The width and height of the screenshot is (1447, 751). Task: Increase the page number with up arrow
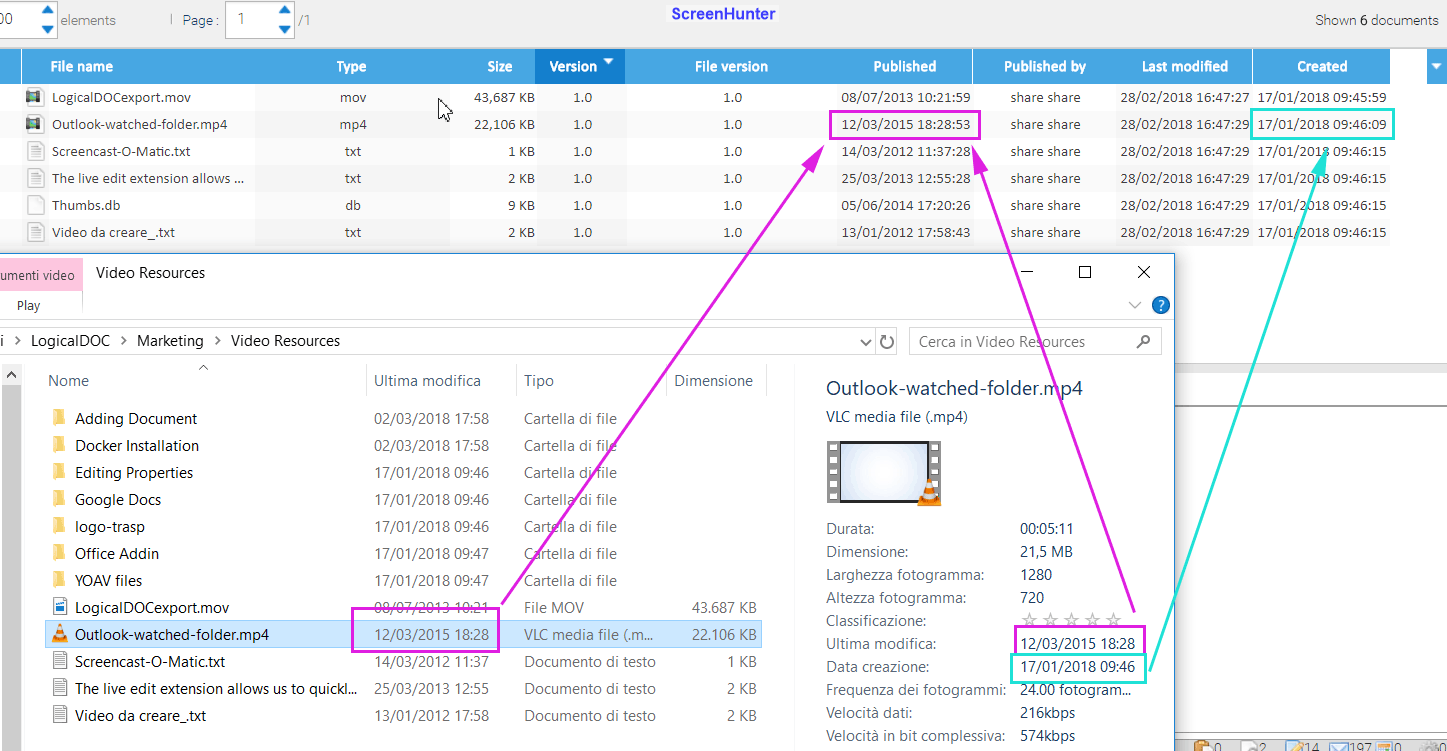[285, 10]
